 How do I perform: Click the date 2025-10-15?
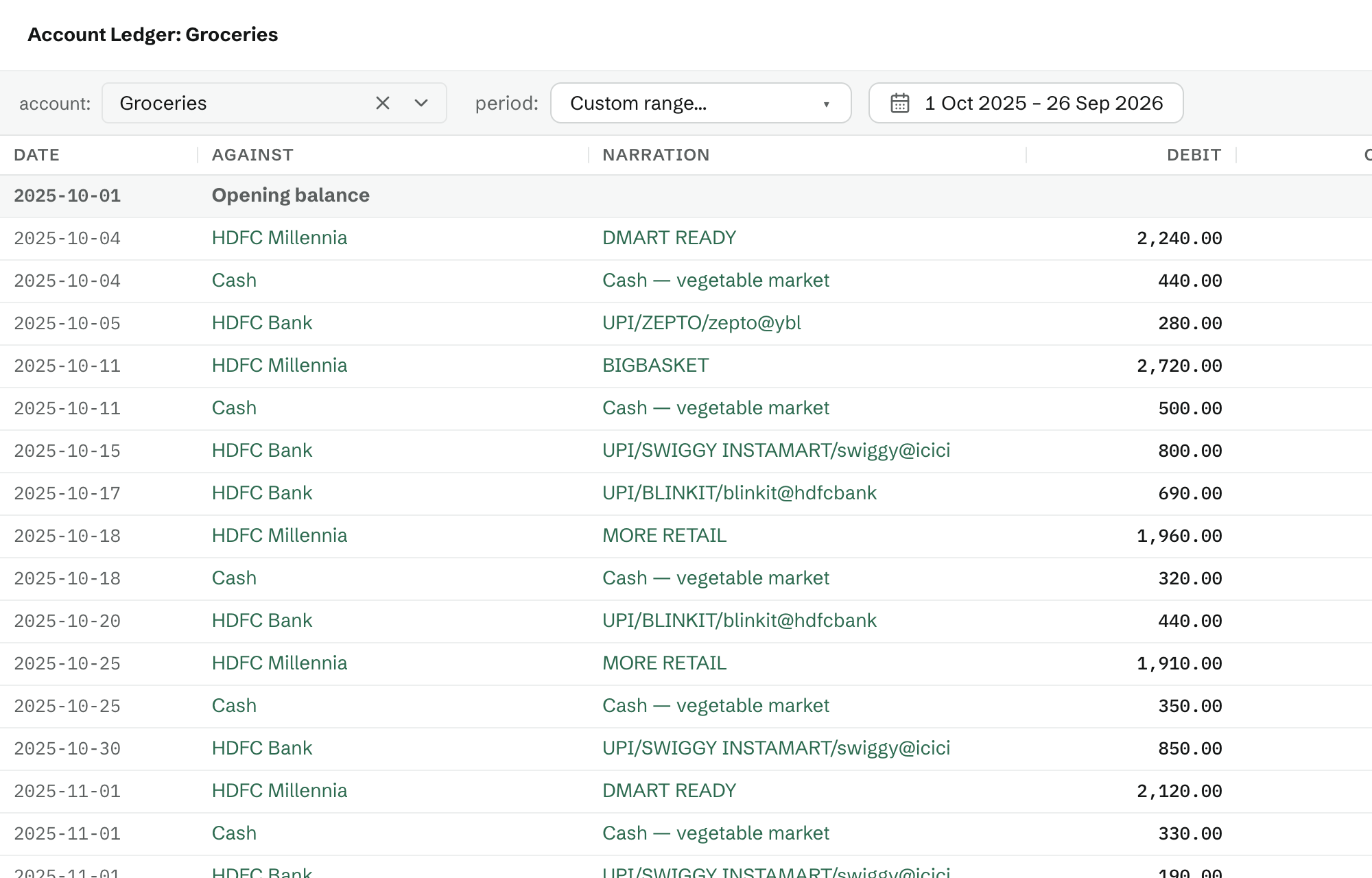click(67, 451)
